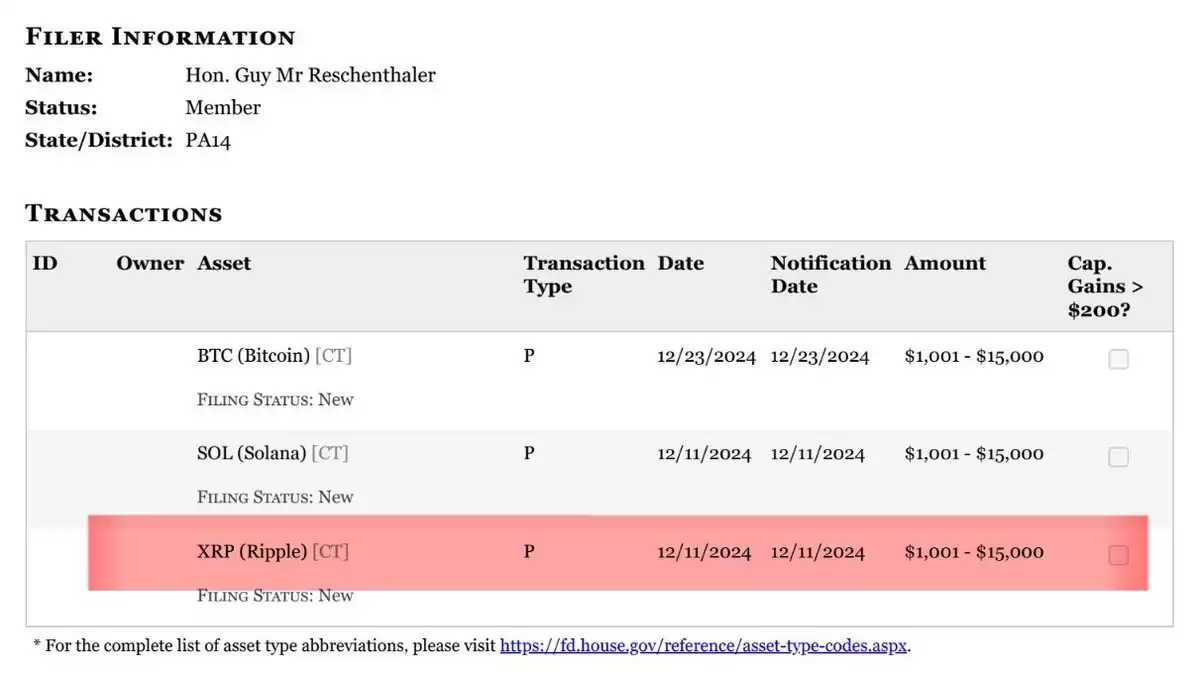This screenshot has width=1199, height=678.
Task: Click the BTC transaction date 12/23/2024
Action: point(706,356)
